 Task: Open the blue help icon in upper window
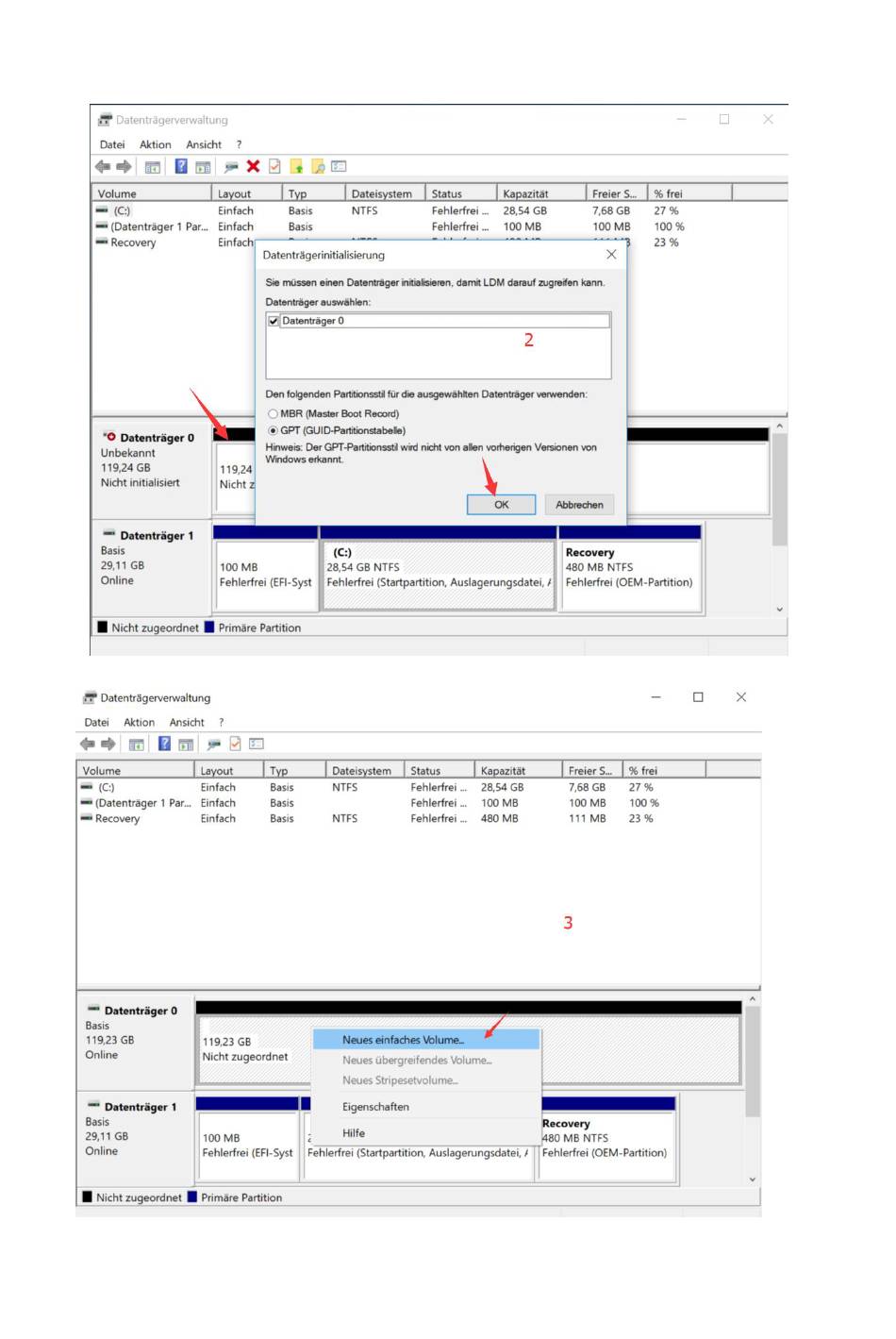(181, 167)
